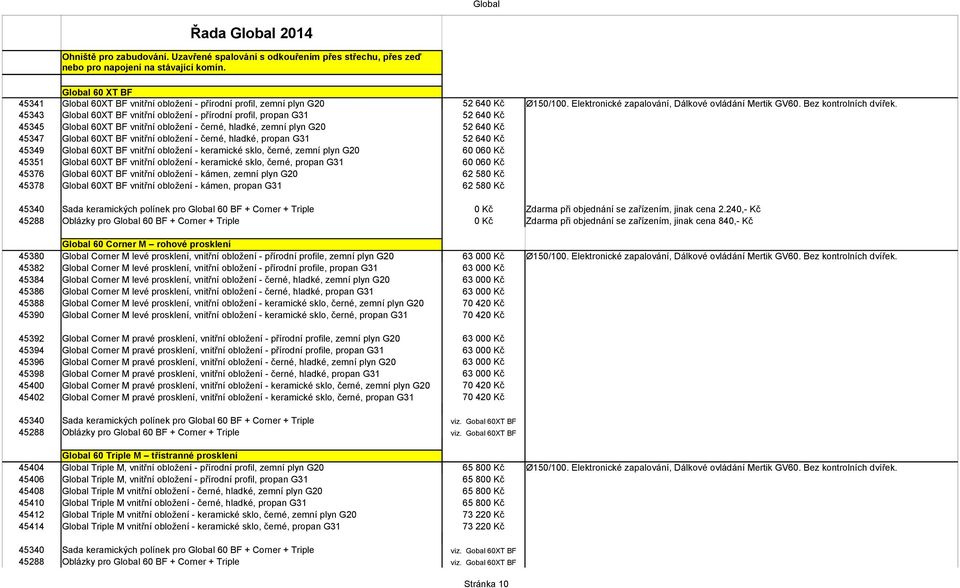Screen dimensions: 960x588
Task: Select the 73 220 Kč price for code 45414
Action: (x=483, y=526)
